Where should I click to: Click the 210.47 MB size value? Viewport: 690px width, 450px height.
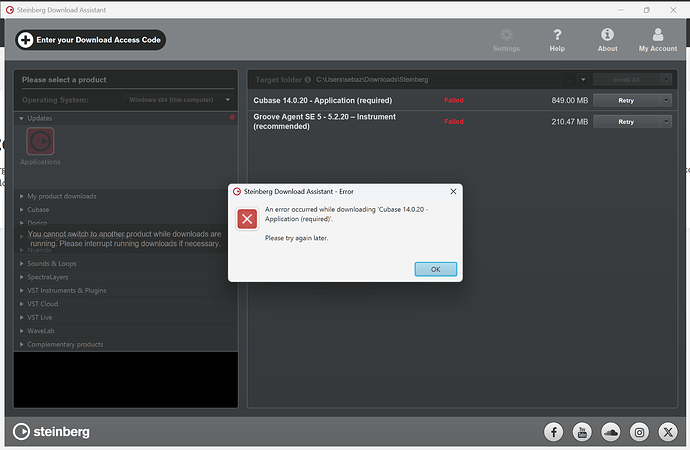[569, 122]
